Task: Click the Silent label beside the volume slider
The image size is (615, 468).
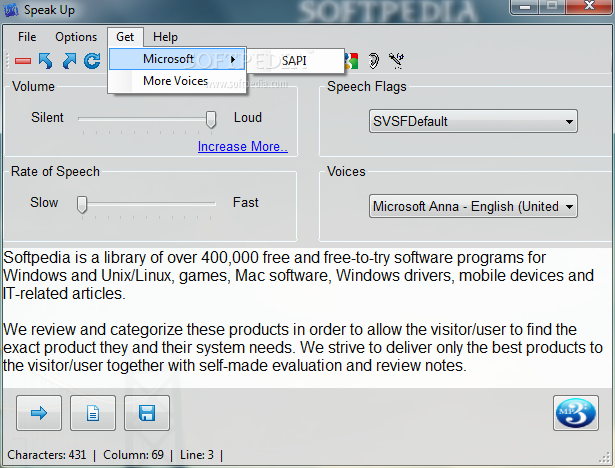Action: click(x=47, y=117)
